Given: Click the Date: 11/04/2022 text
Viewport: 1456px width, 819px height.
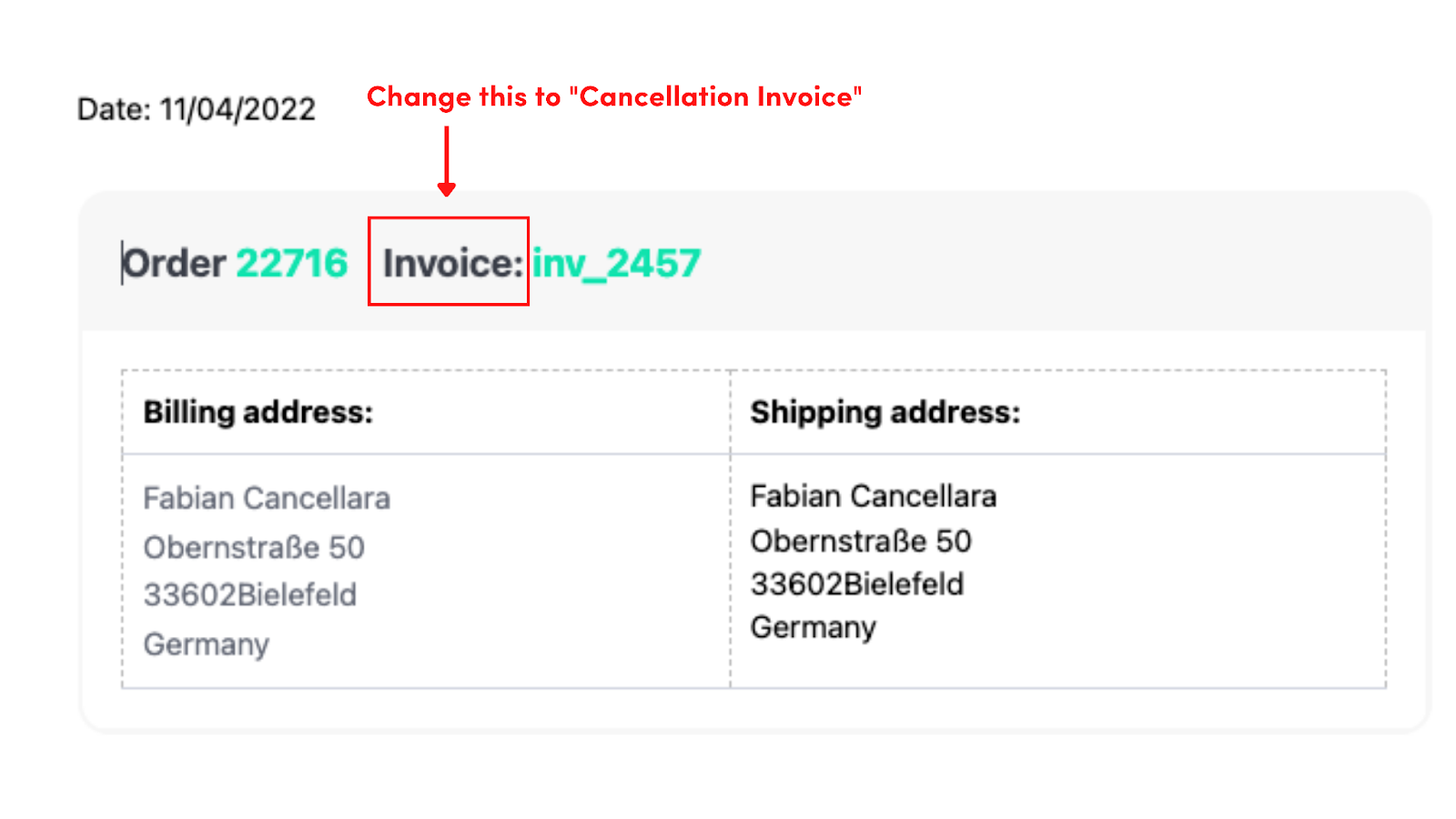Looking at the screenshot, I should [197, 109].
